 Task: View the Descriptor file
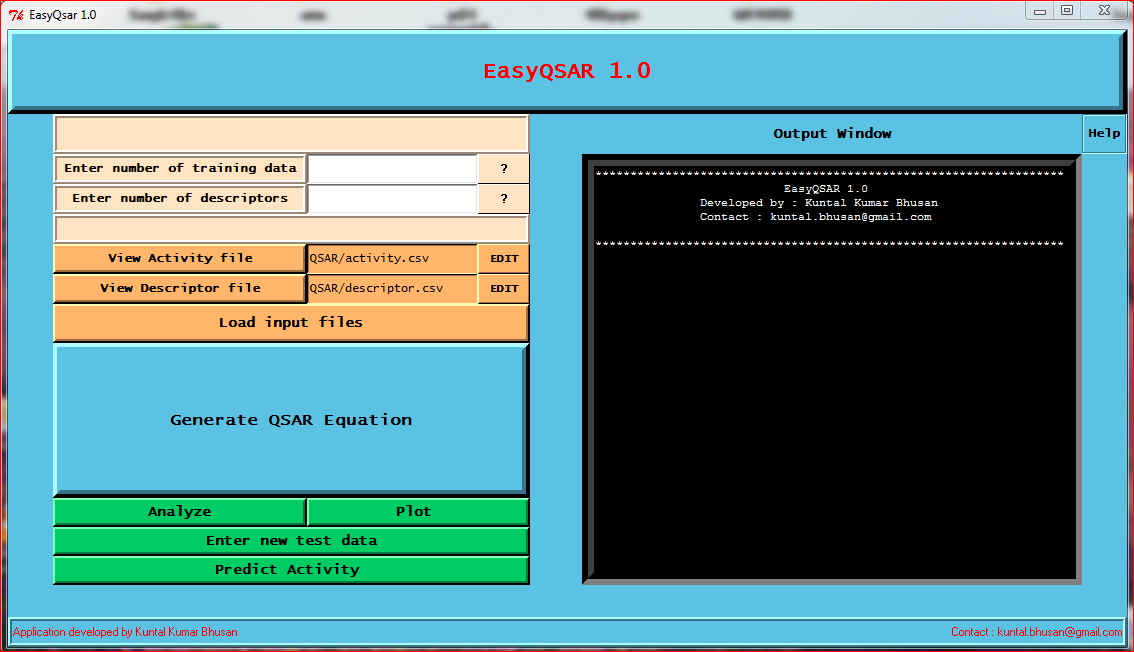point(180,288)
